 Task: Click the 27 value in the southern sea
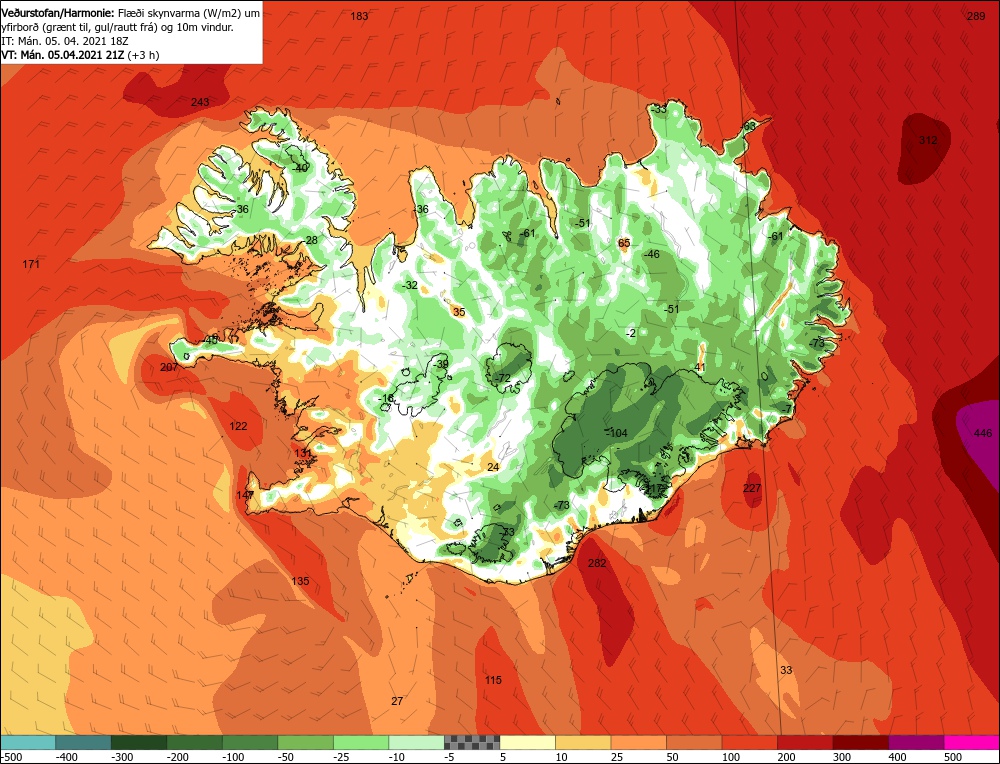point(397,701)
